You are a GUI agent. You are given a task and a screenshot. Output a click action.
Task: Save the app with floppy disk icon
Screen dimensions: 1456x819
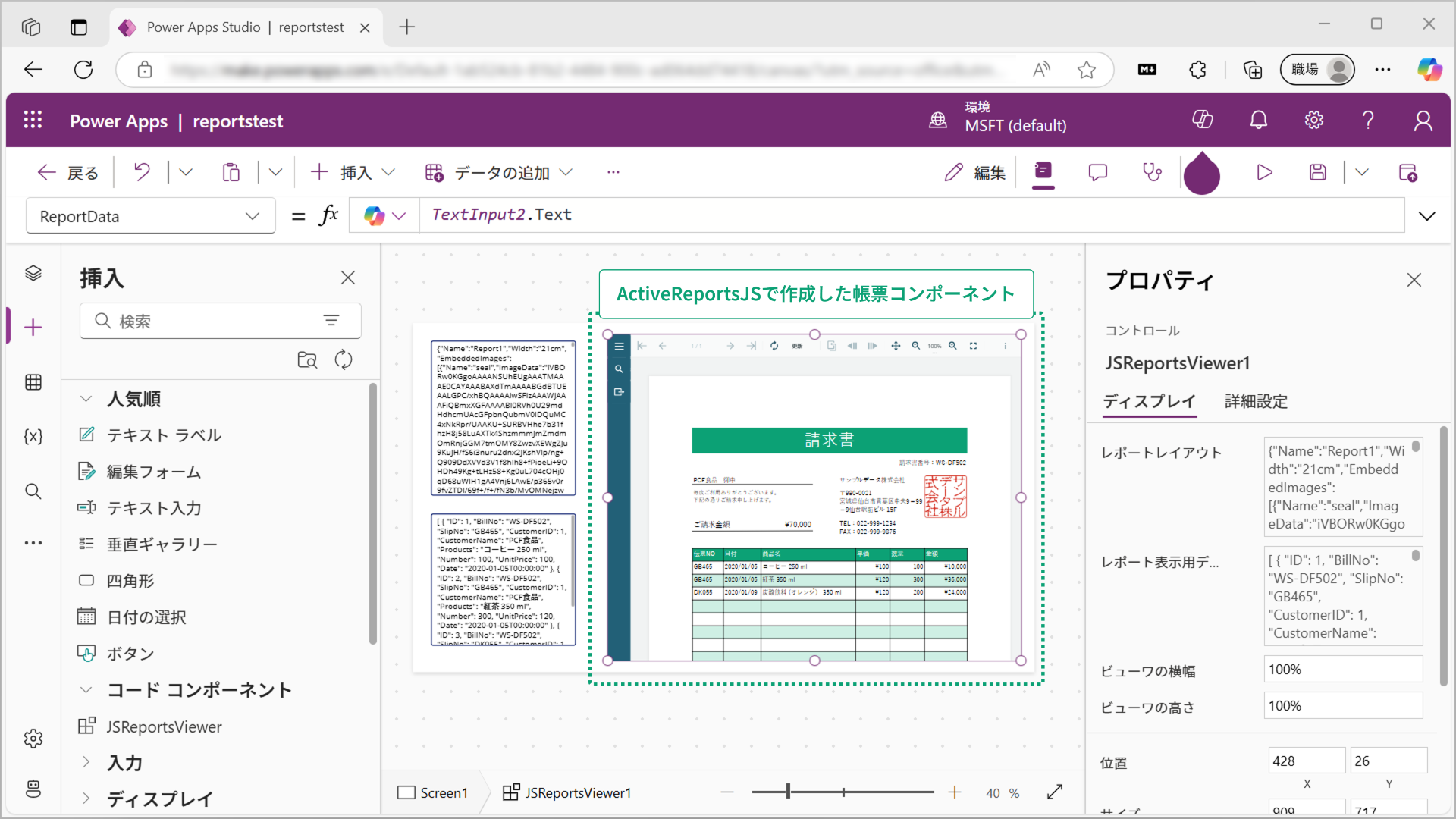pos(1318,173)
